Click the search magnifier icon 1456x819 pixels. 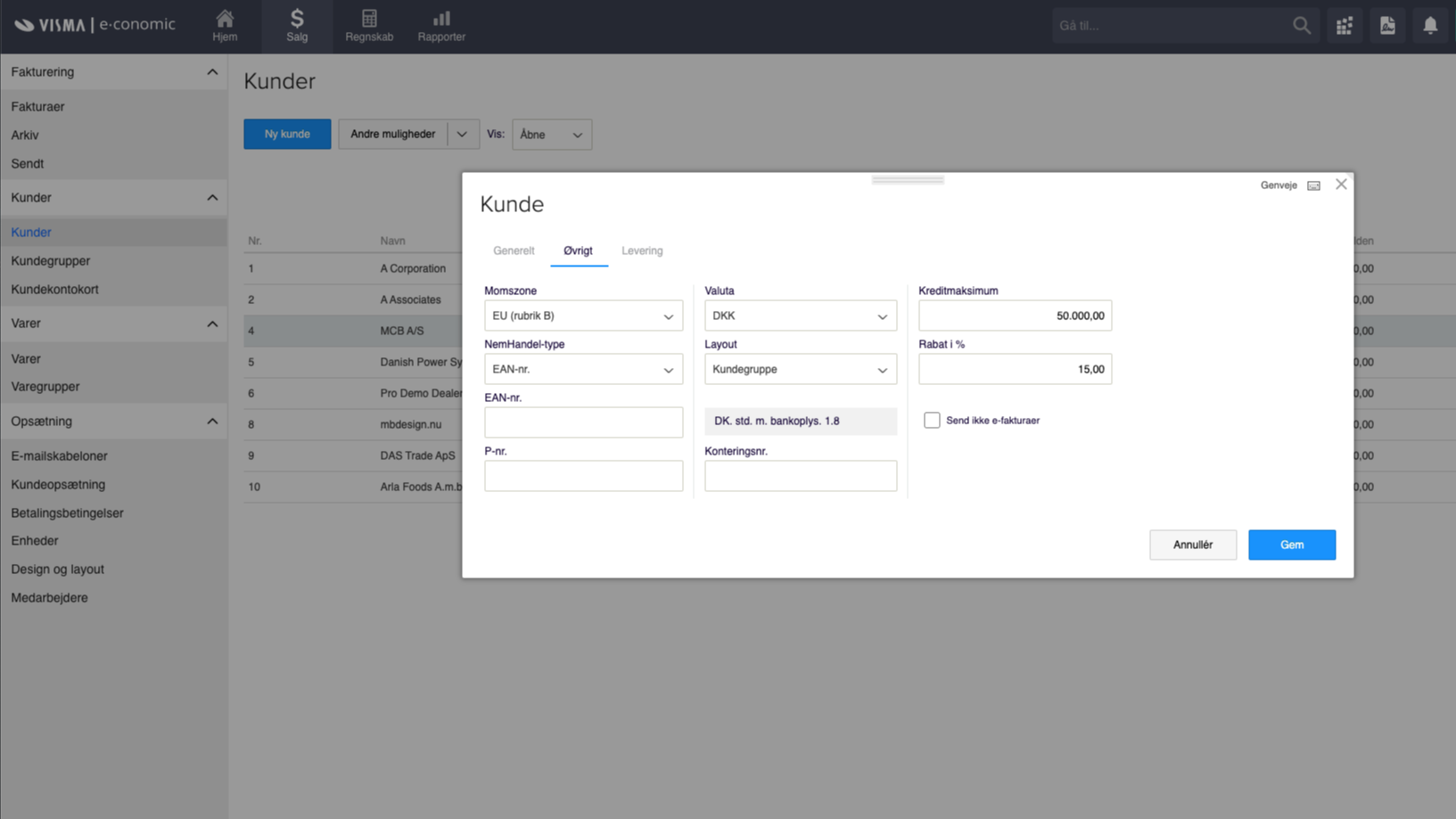tap(1302, 26)
